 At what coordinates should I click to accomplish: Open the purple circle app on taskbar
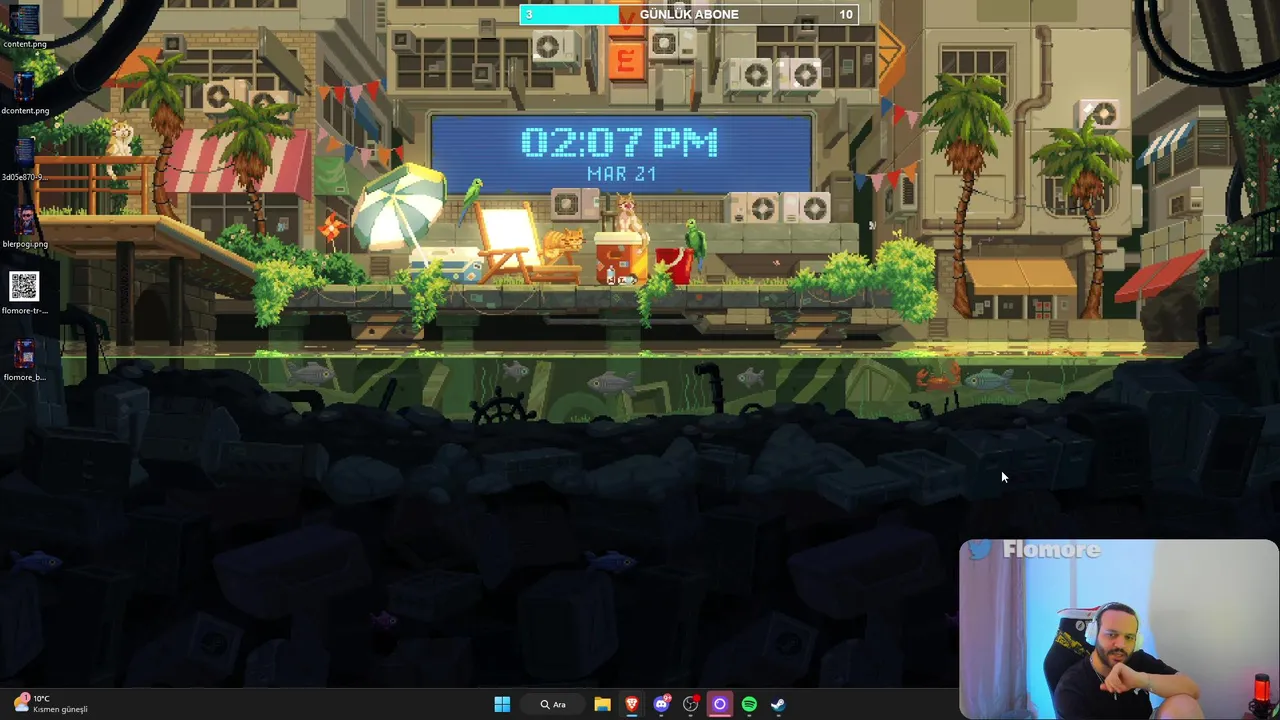719,704
